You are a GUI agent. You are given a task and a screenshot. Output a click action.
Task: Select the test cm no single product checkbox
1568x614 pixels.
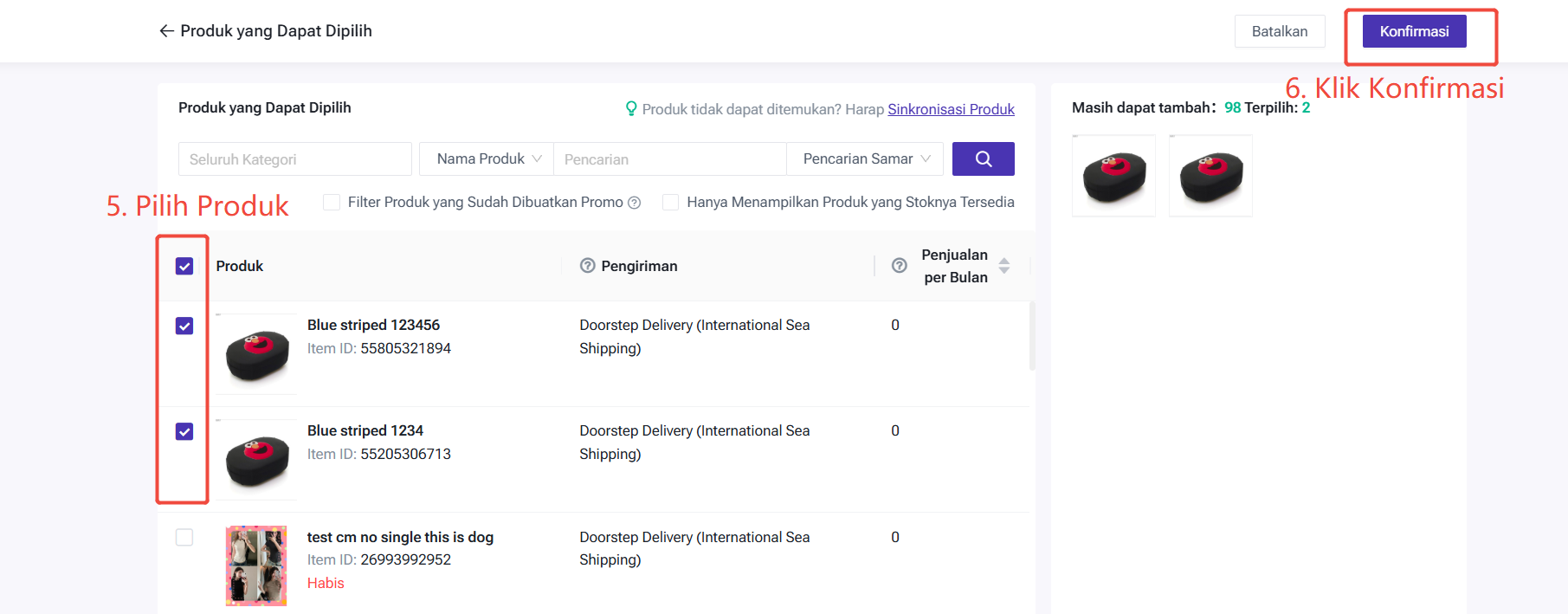184,537
